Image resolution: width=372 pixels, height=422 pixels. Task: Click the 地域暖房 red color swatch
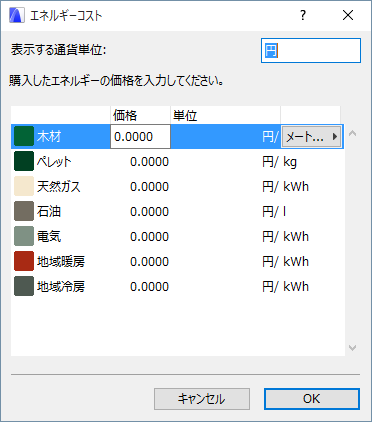pyautogui.click(x=24, y=261)
